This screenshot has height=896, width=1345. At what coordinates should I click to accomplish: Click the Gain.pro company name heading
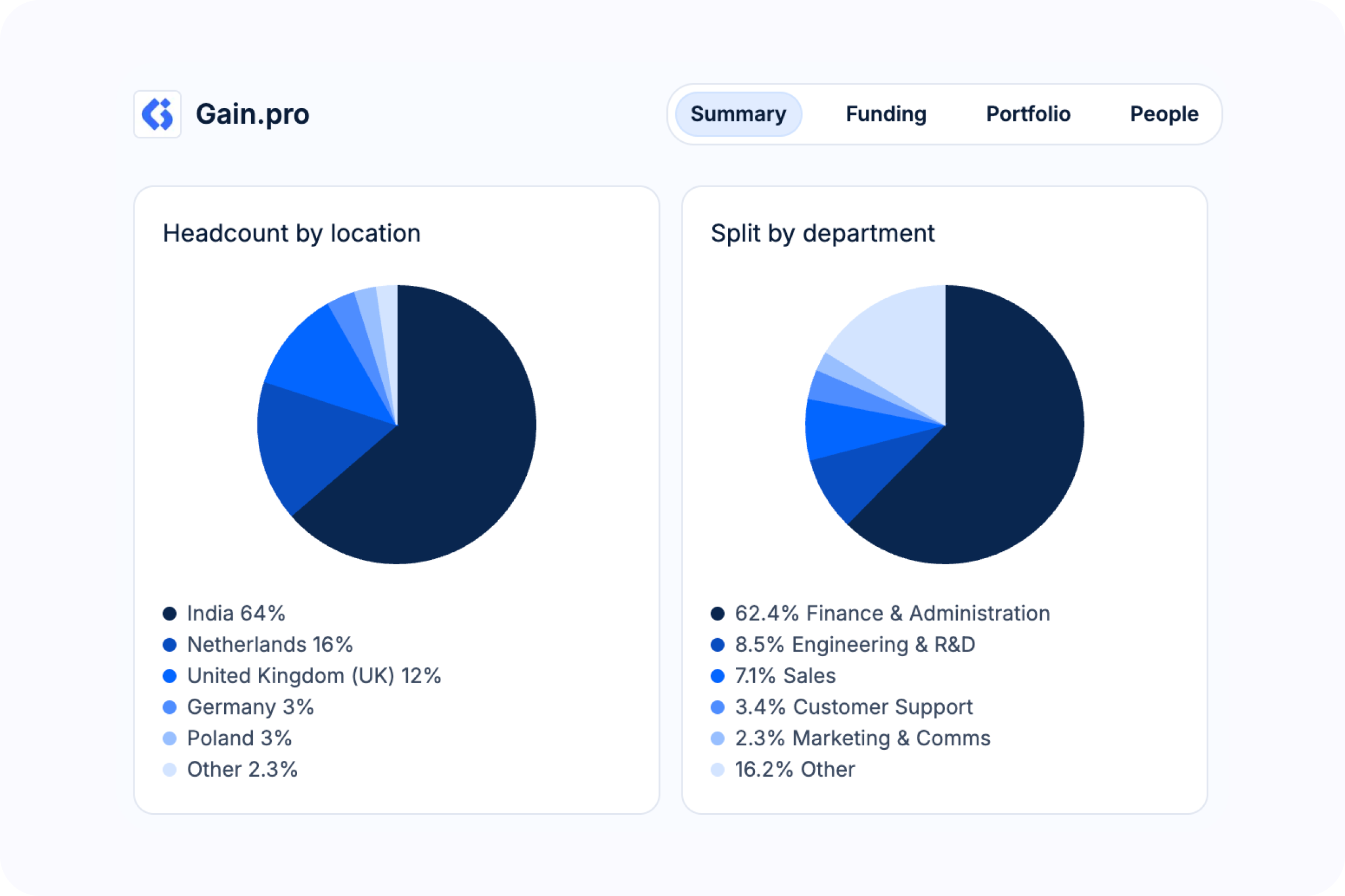[x=253, y=114]
